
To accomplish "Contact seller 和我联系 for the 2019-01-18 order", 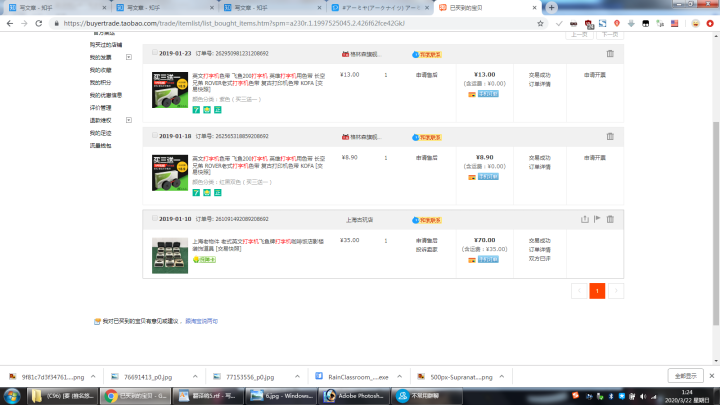I will [x=427, y=137].
